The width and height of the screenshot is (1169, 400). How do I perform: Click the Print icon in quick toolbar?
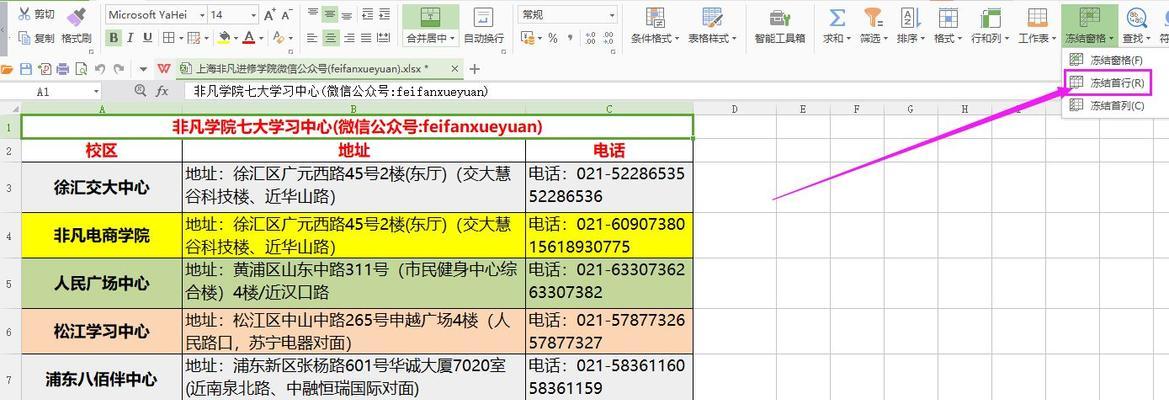tap(63, 69)
